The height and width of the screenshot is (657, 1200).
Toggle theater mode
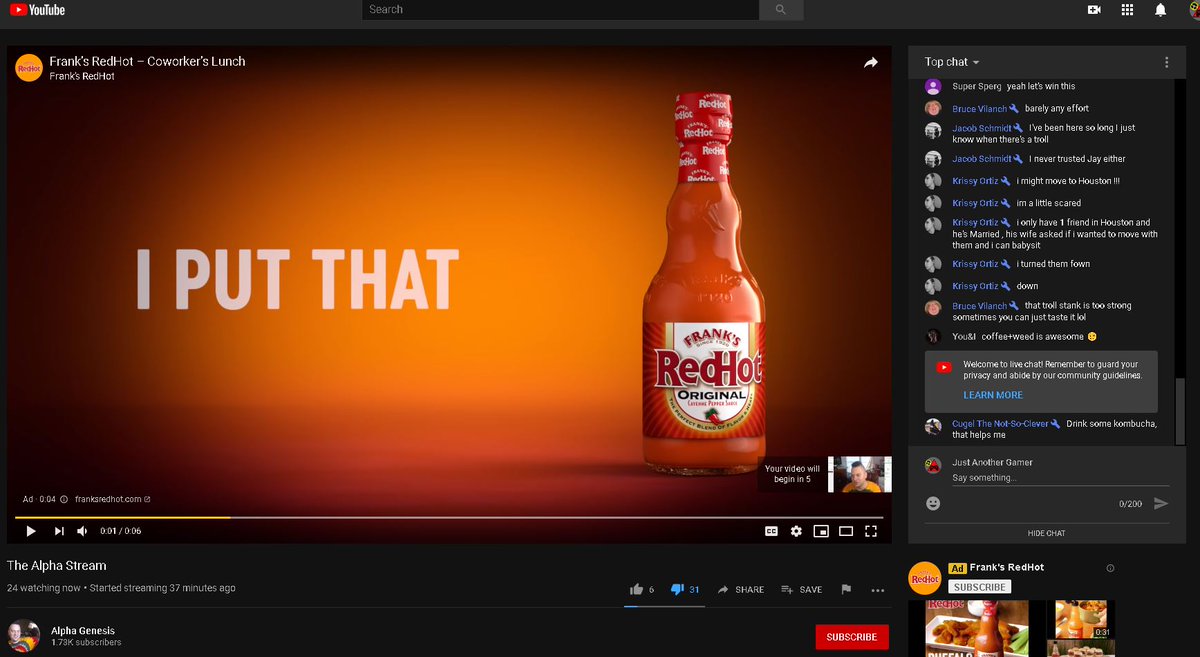tap(846, 531)
